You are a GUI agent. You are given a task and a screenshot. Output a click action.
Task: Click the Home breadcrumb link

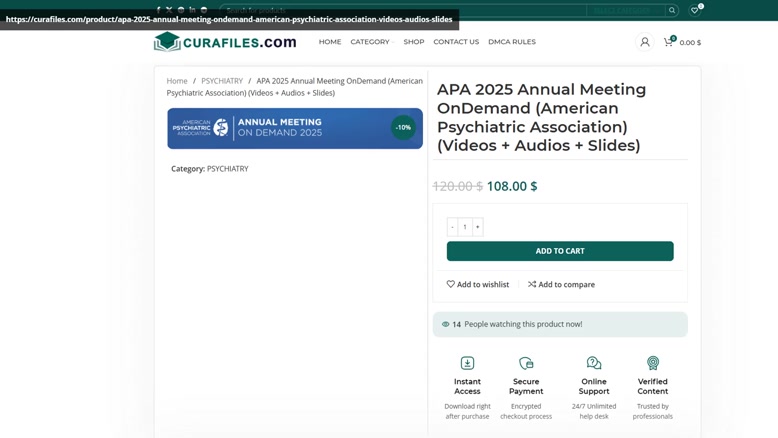[177, 81]
